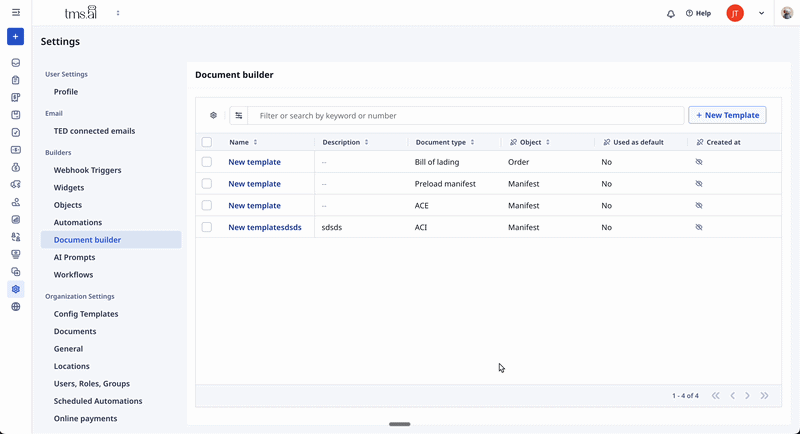Open Documents organization settings

point(75,331)
